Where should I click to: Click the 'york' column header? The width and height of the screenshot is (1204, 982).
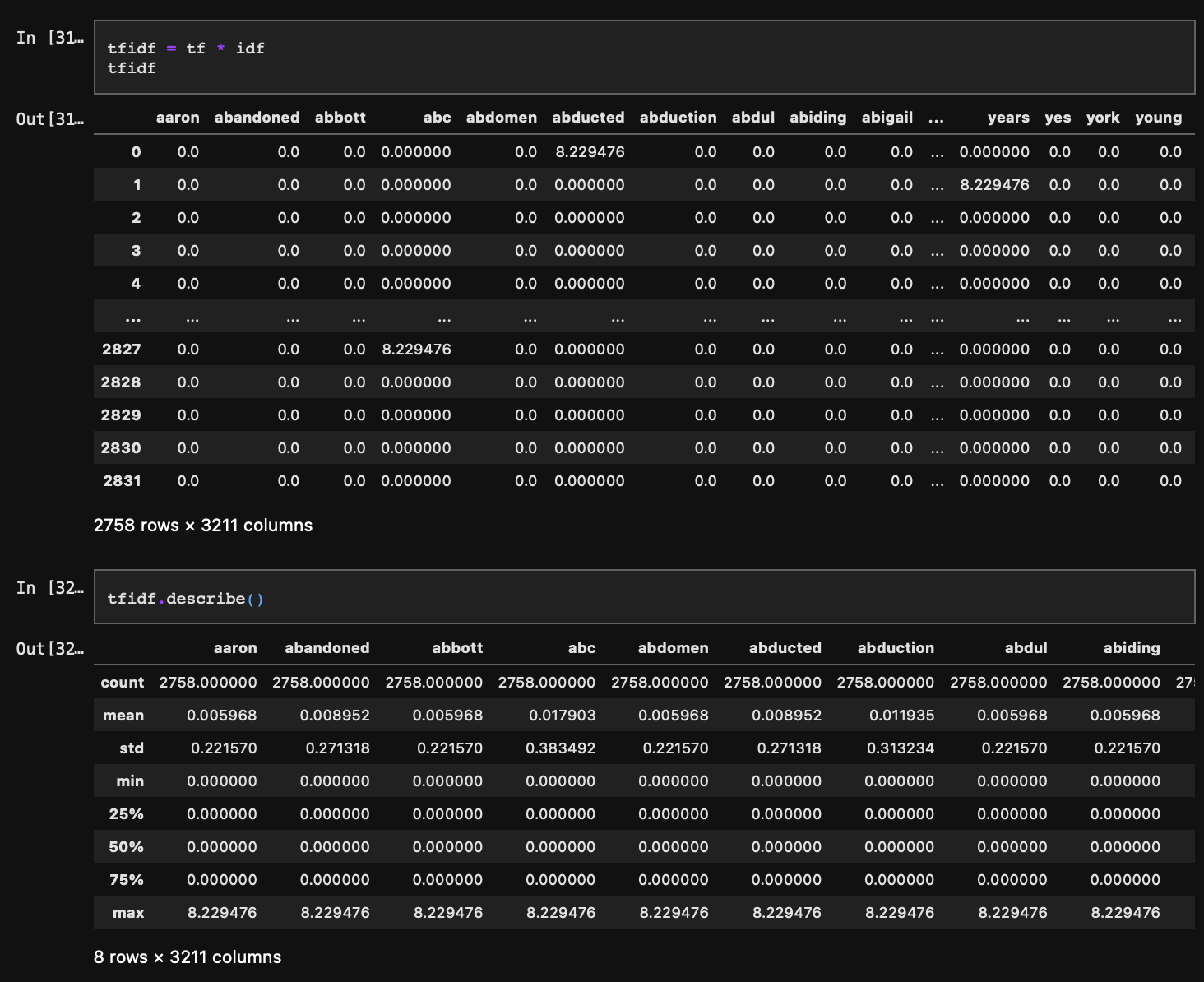1103,118
